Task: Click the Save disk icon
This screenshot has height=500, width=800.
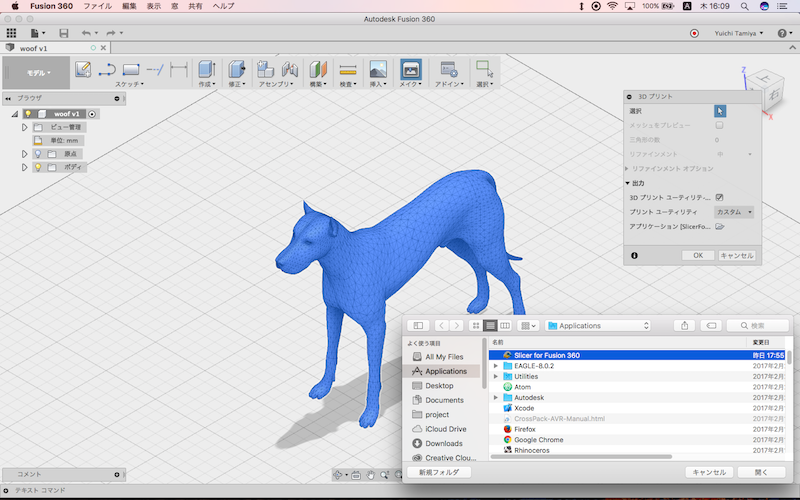Action: (x=64, y=33)
